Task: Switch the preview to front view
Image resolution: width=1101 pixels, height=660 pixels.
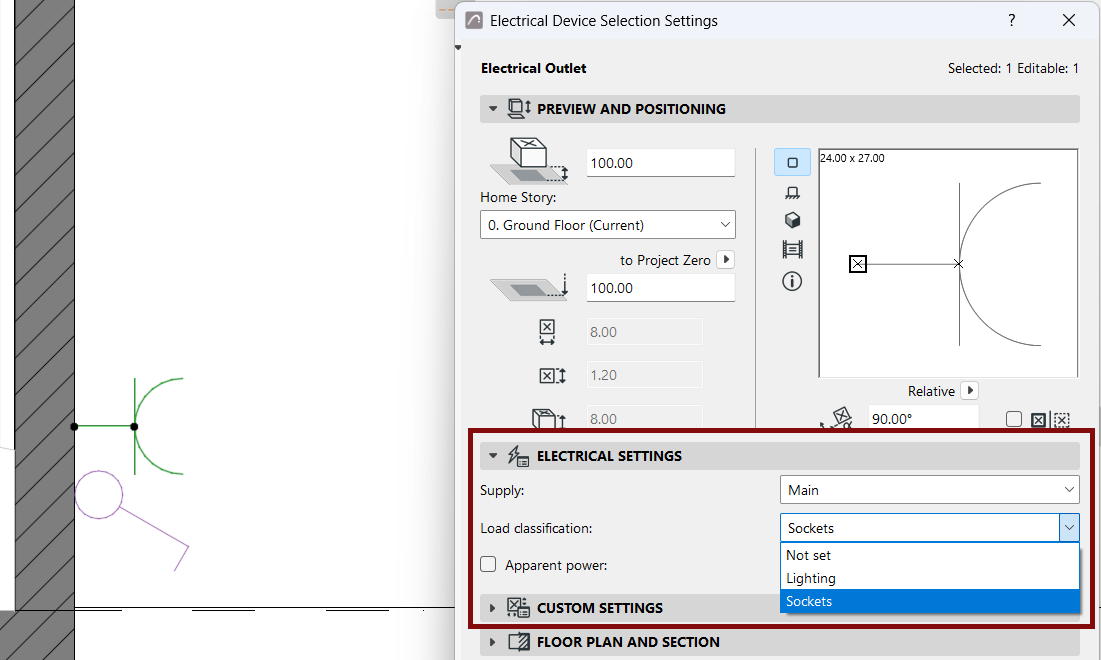Action: click(x=792, y=192)
